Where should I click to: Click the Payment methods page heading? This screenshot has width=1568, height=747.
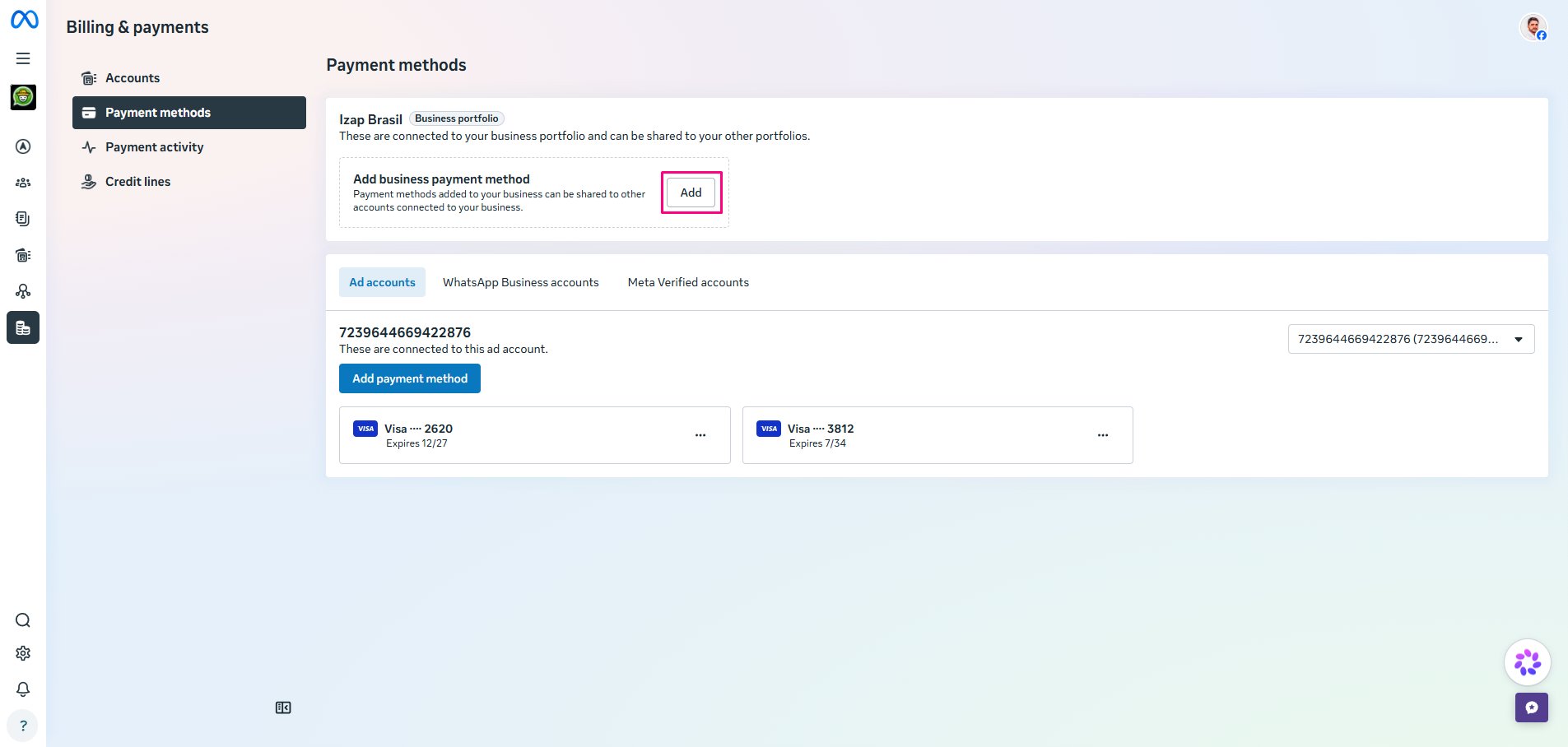click(x=396, y=65)
